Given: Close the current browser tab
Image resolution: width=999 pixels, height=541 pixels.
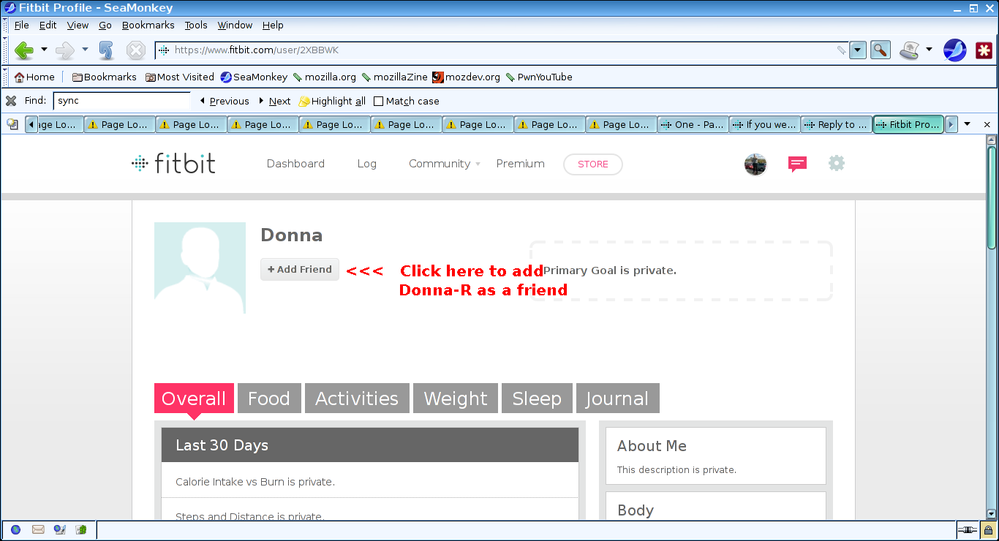Looking at the screenshot, I should (x=987, y=124).
